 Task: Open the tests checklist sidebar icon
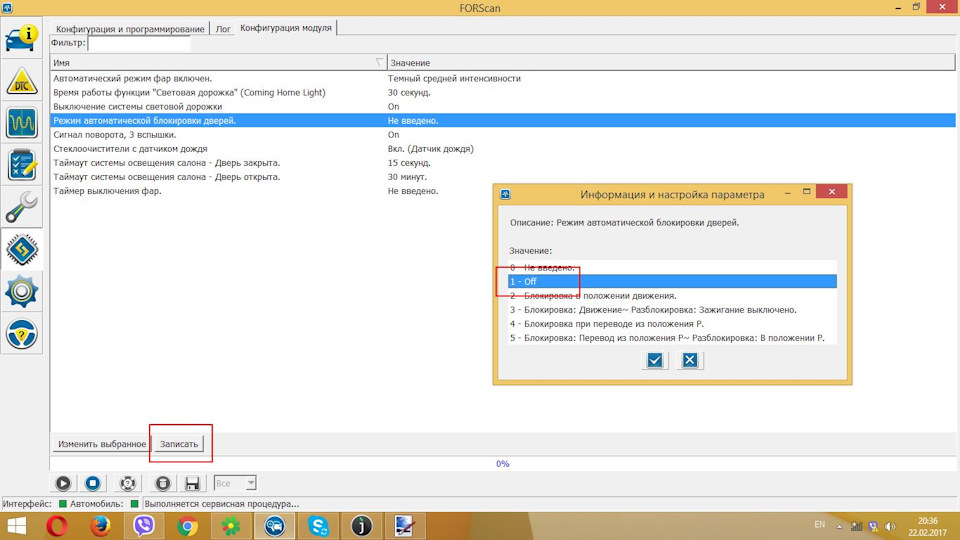21,165
